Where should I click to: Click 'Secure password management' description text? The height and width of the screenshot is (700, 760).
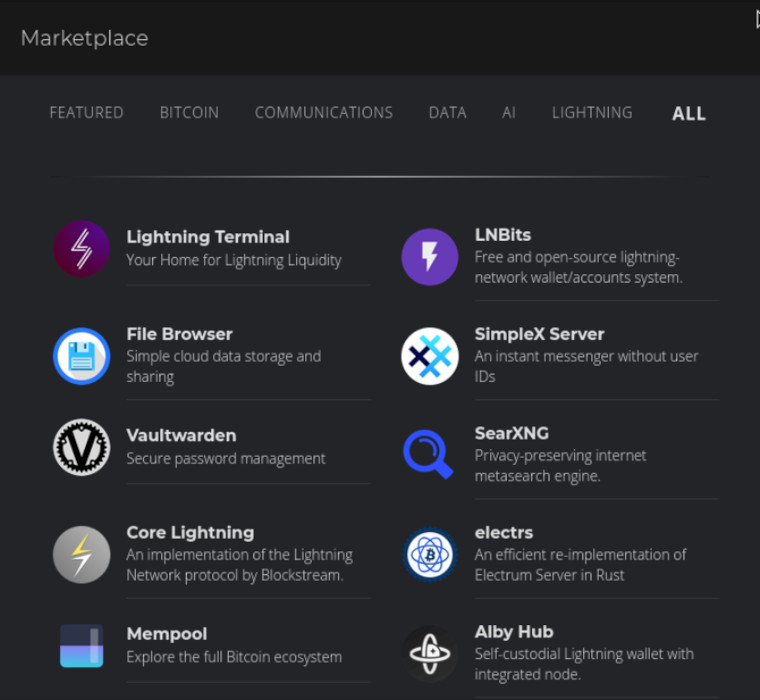[226, 459]
